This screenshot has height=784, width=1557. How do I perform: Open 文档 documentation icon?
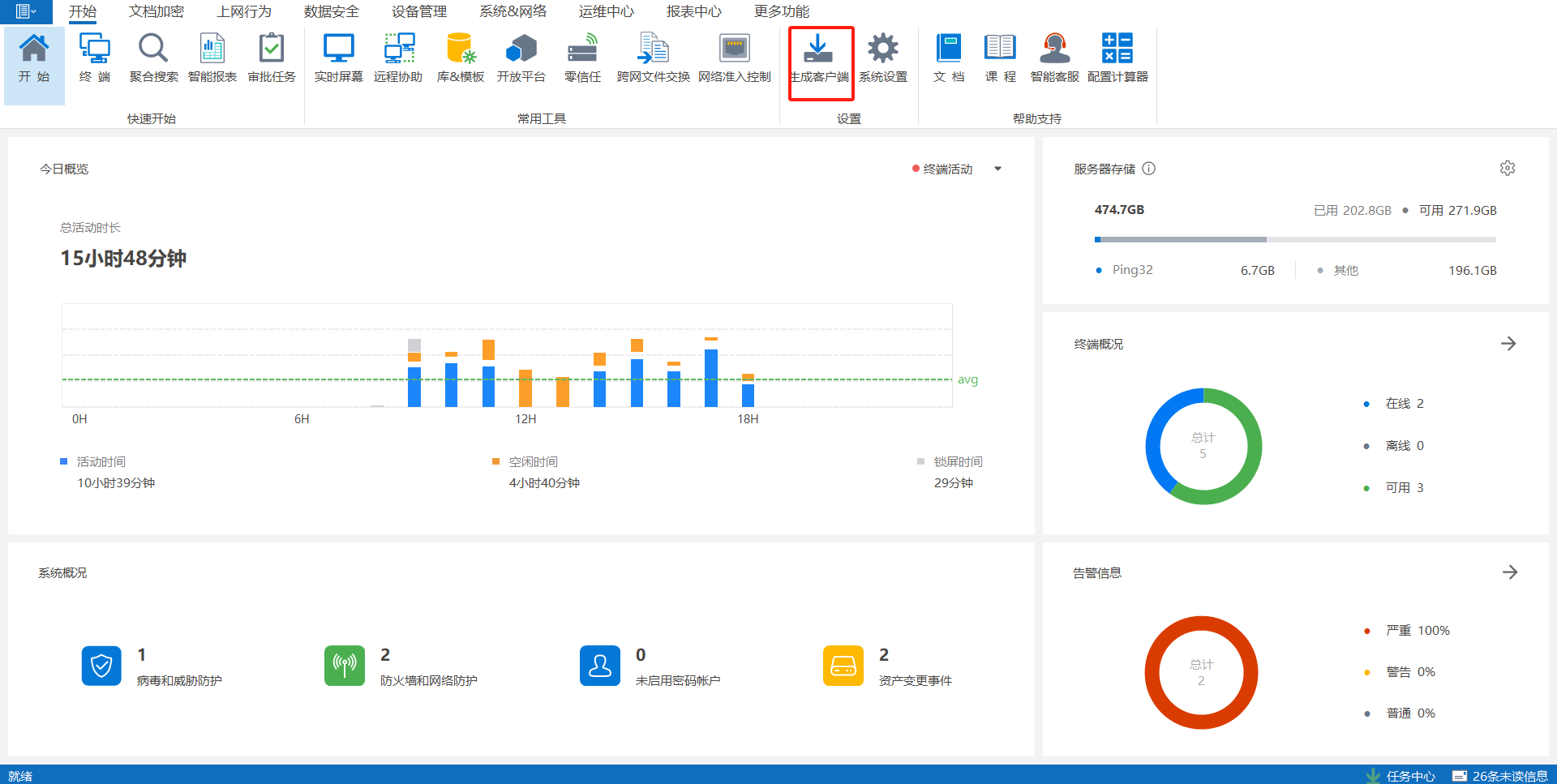pos(949,58)
